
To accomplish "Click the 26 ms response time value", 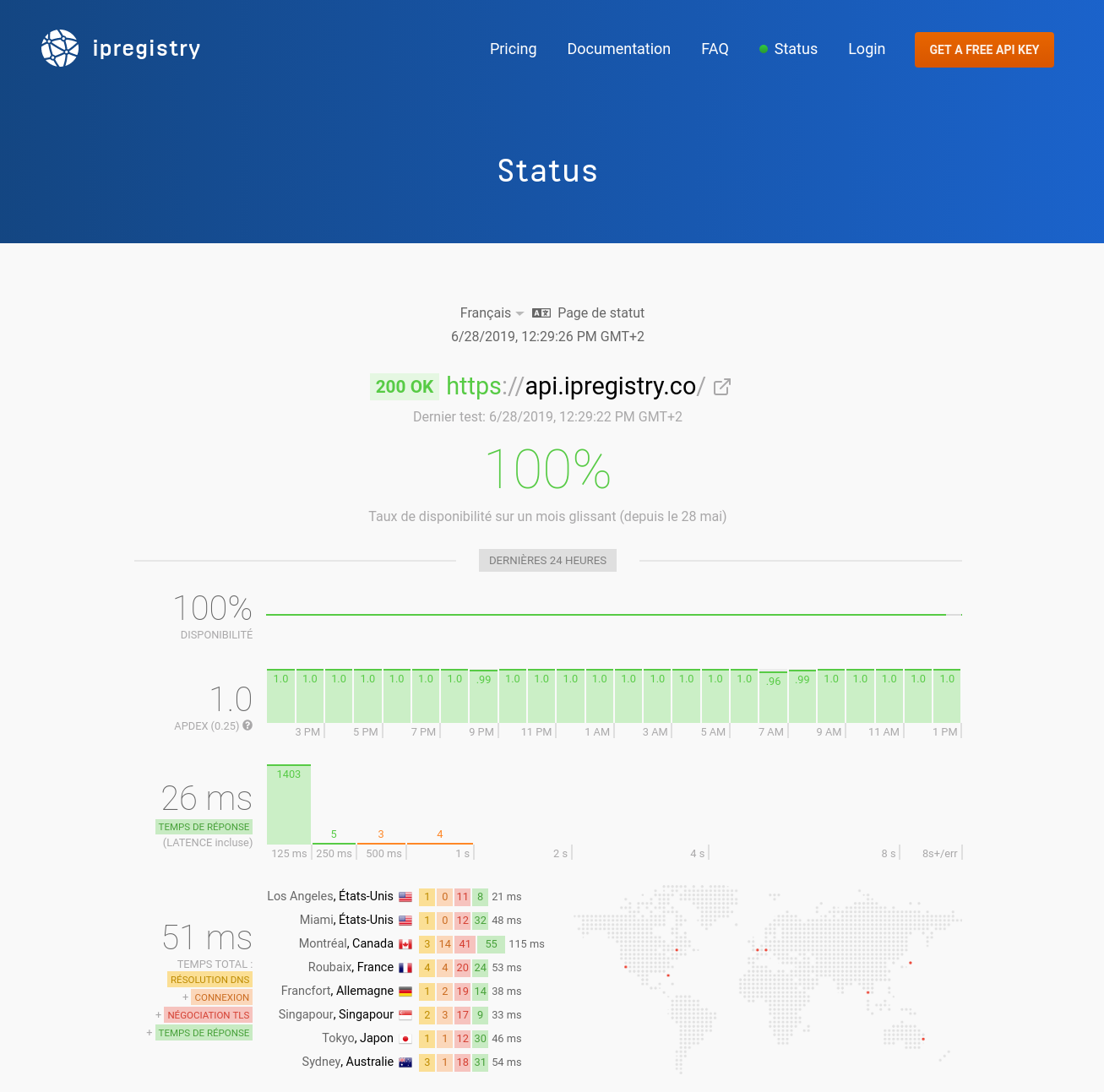I will 207,798.
